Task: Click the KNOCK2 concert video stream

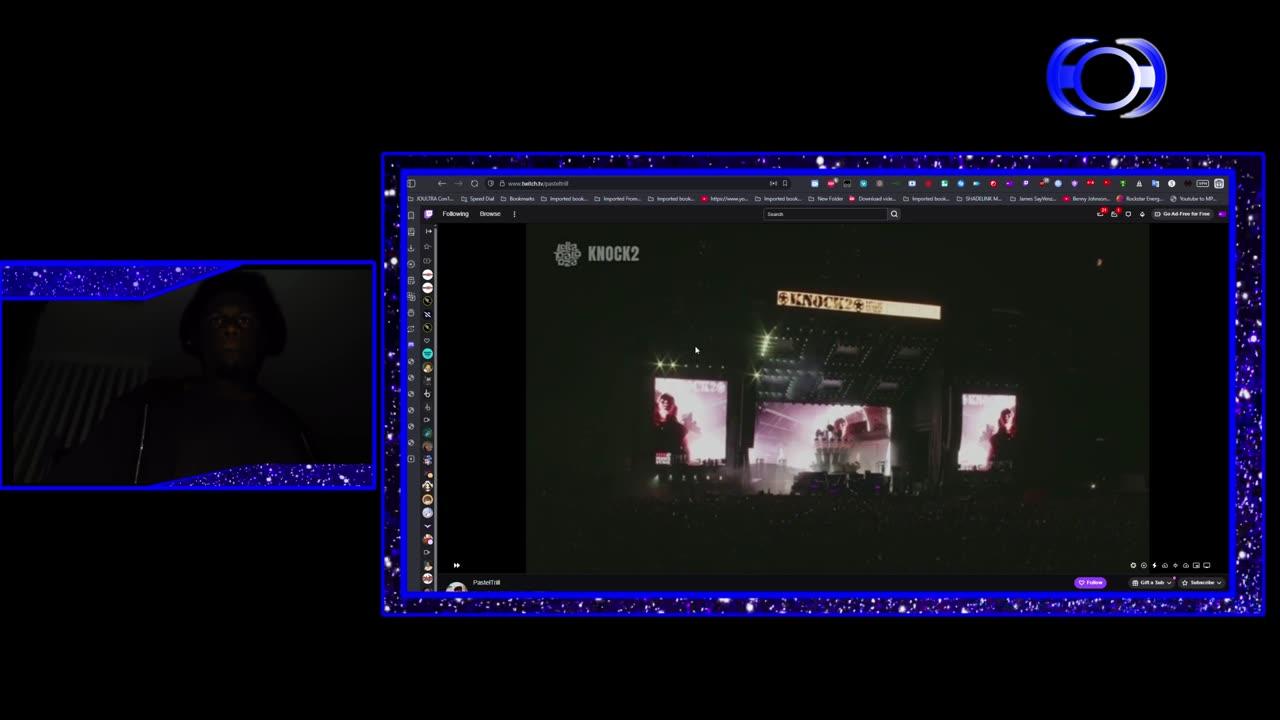Action: [x=837, y=398]
